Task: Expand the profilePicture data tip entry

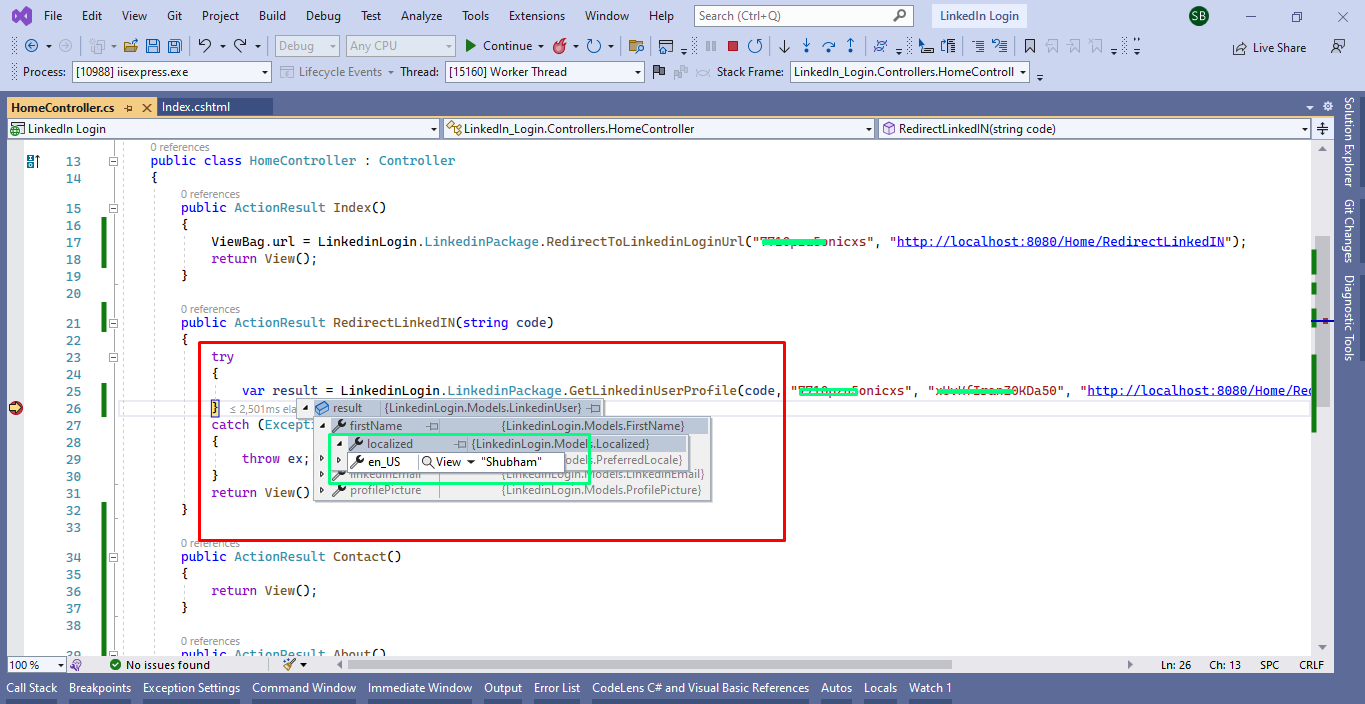Action: click(x=322, y=490)
